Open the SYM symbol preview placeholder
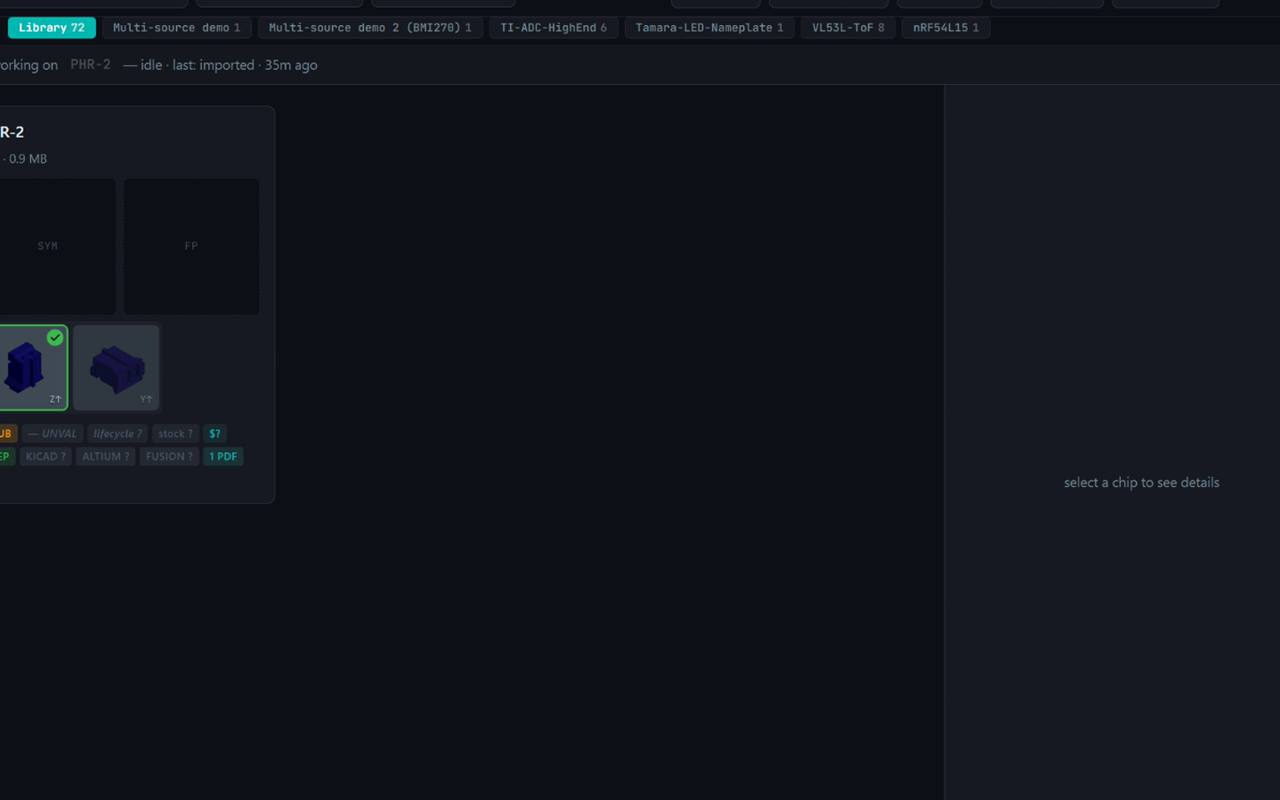Image resolution: width=1280 pixels, height=800 pixels. [x=48, y=246]
